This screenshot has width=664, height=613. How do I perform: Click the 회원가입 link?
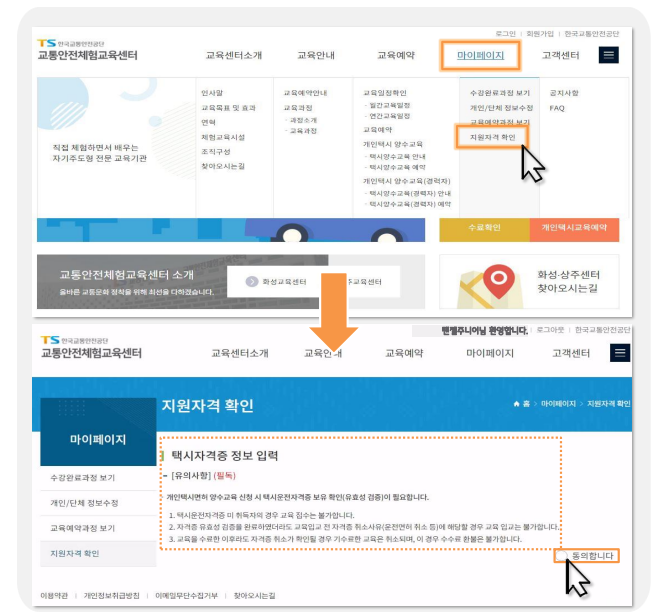point(540,34)
